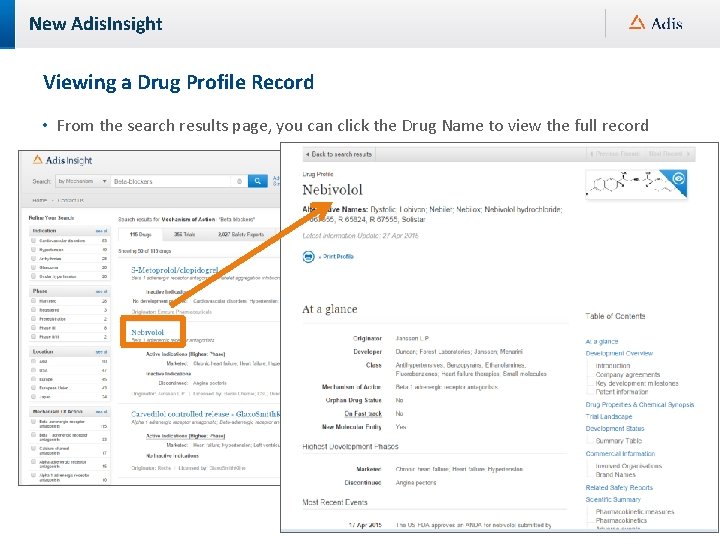Switch to the '2,027 Safety Reports' tab
720x540 pixels.
click(241, 235)
